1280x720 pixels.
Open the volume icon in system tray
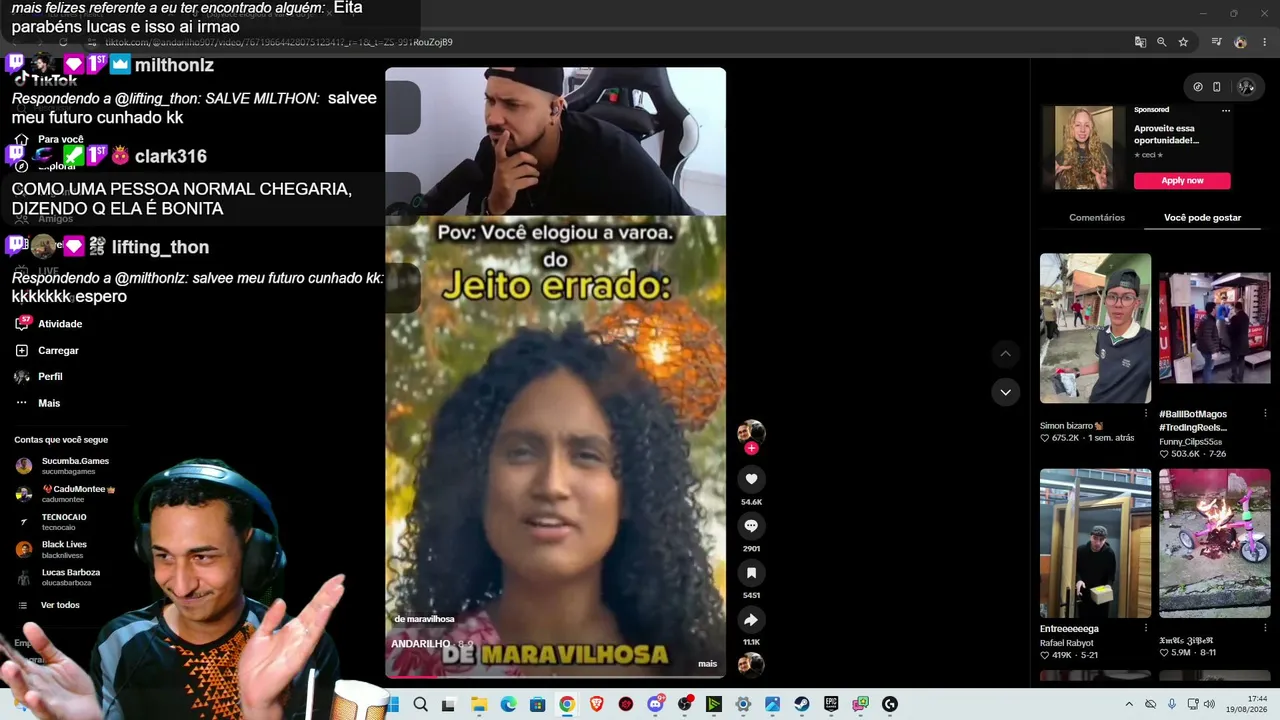point(1209,704)
